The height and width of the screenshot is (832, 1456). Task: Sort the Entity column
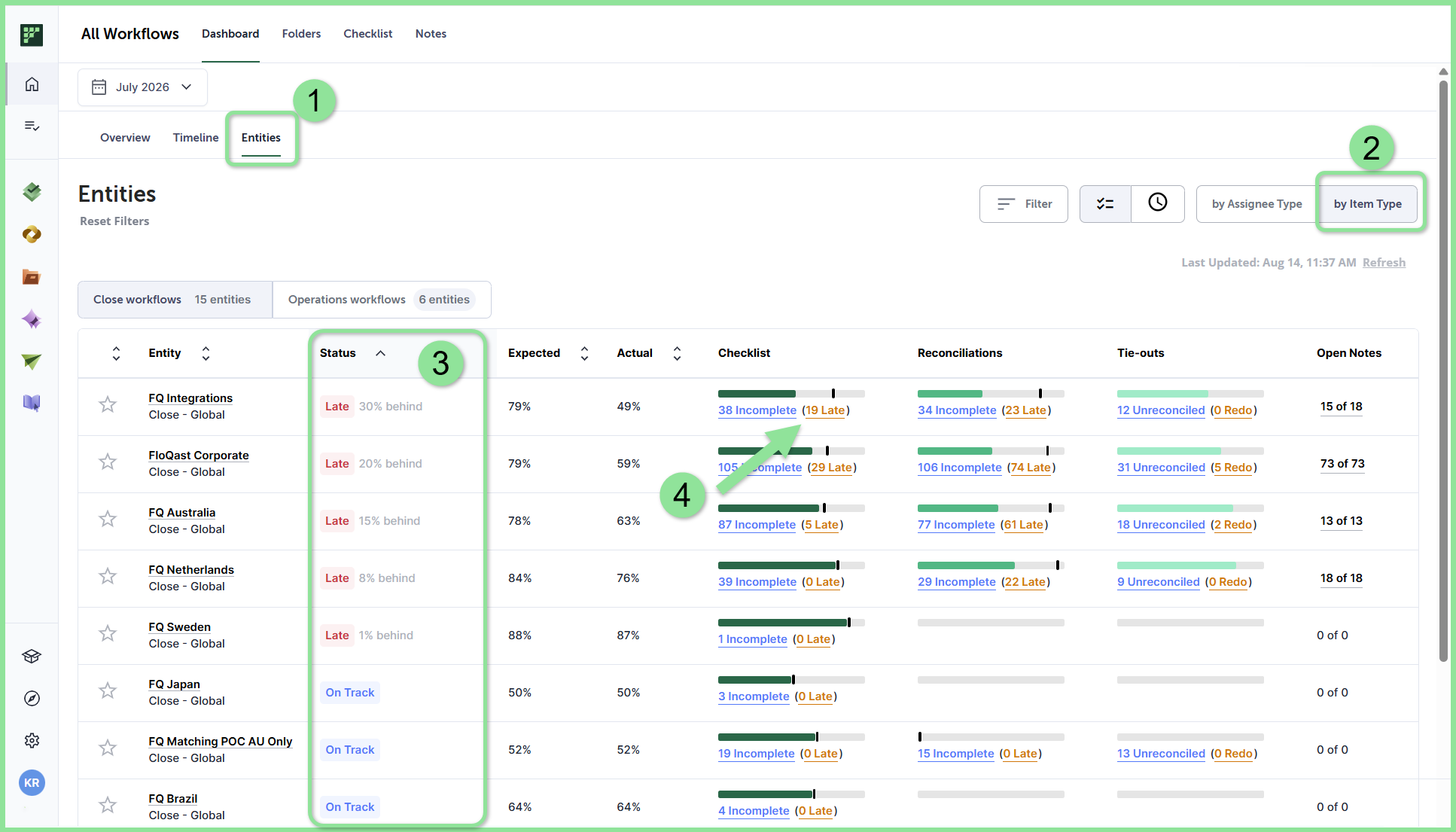click(x=206, y=353)
